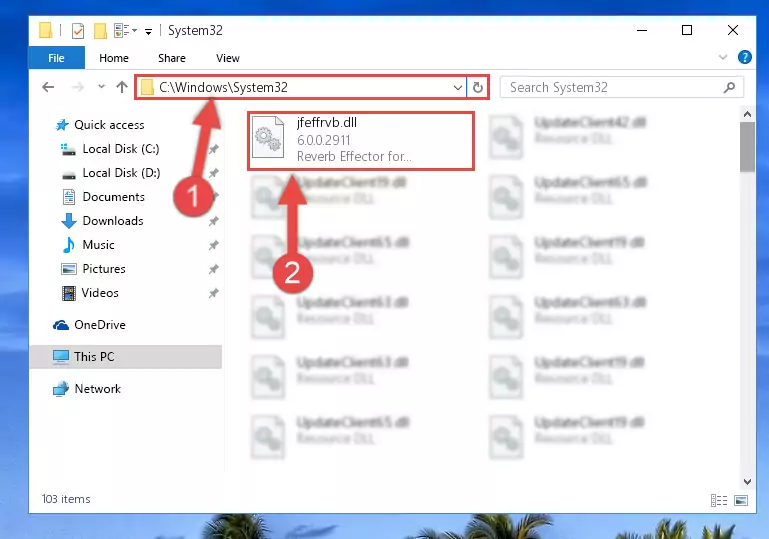Select Quick access in navigation pane
This screenshot has width=769, height=539.
coord(100,125)
